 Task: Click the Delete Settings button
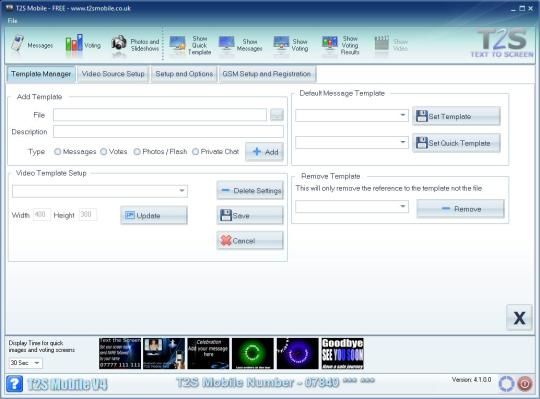click(x=250, y=190)
